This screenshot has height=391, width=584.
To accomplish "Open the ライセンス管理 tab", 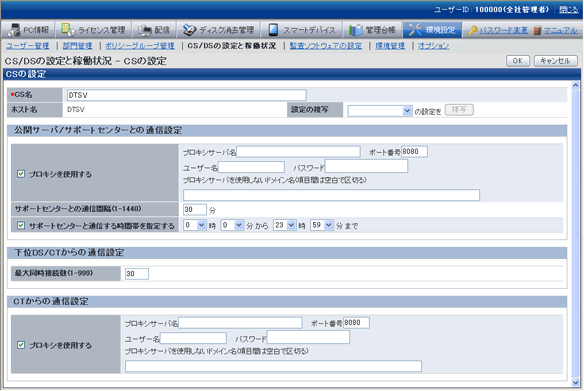I will click(x=93, y=30).
